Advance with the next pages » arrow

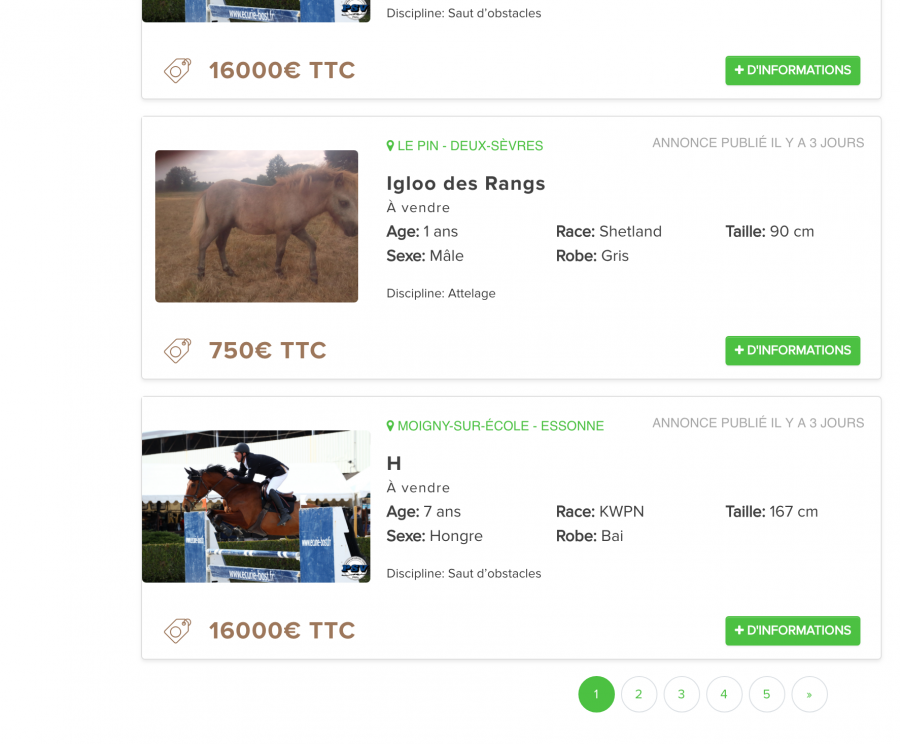pos(809,695)
